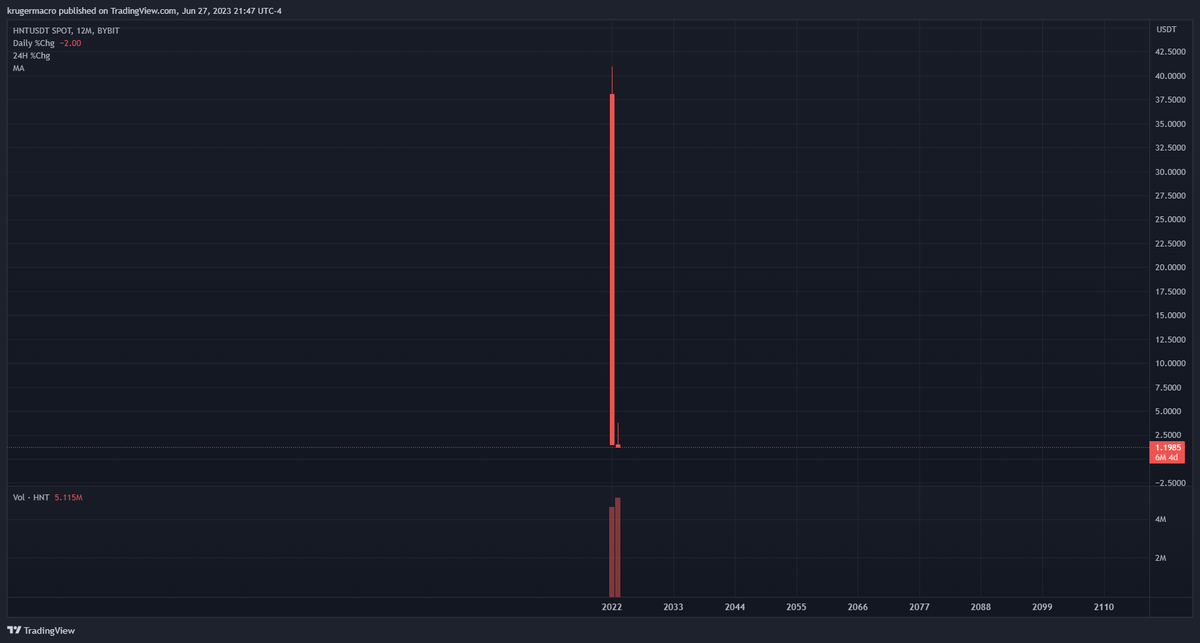Viewport: 1200px width, 643px height.
Task: Click the 10.0000 price axis label
Action: 1171,364
